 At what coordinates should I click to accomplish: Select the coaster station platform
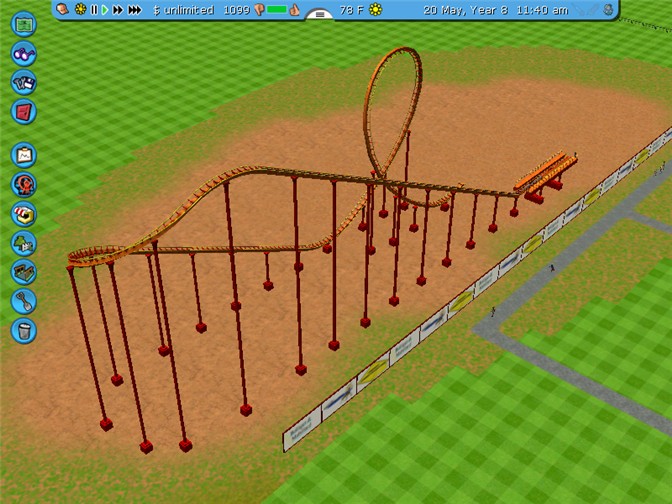pyautogui.click(x=545, y=173)
